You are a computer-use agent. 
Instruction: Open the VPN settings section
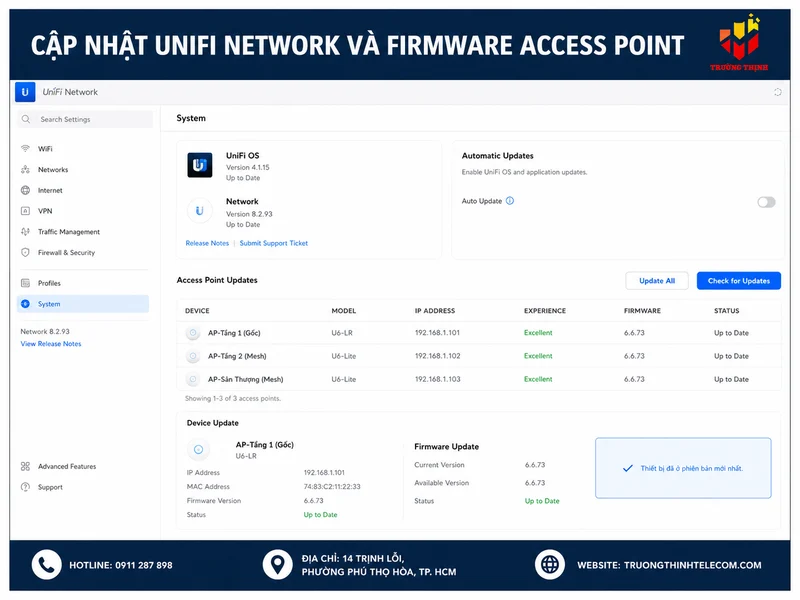coord(84,211)
